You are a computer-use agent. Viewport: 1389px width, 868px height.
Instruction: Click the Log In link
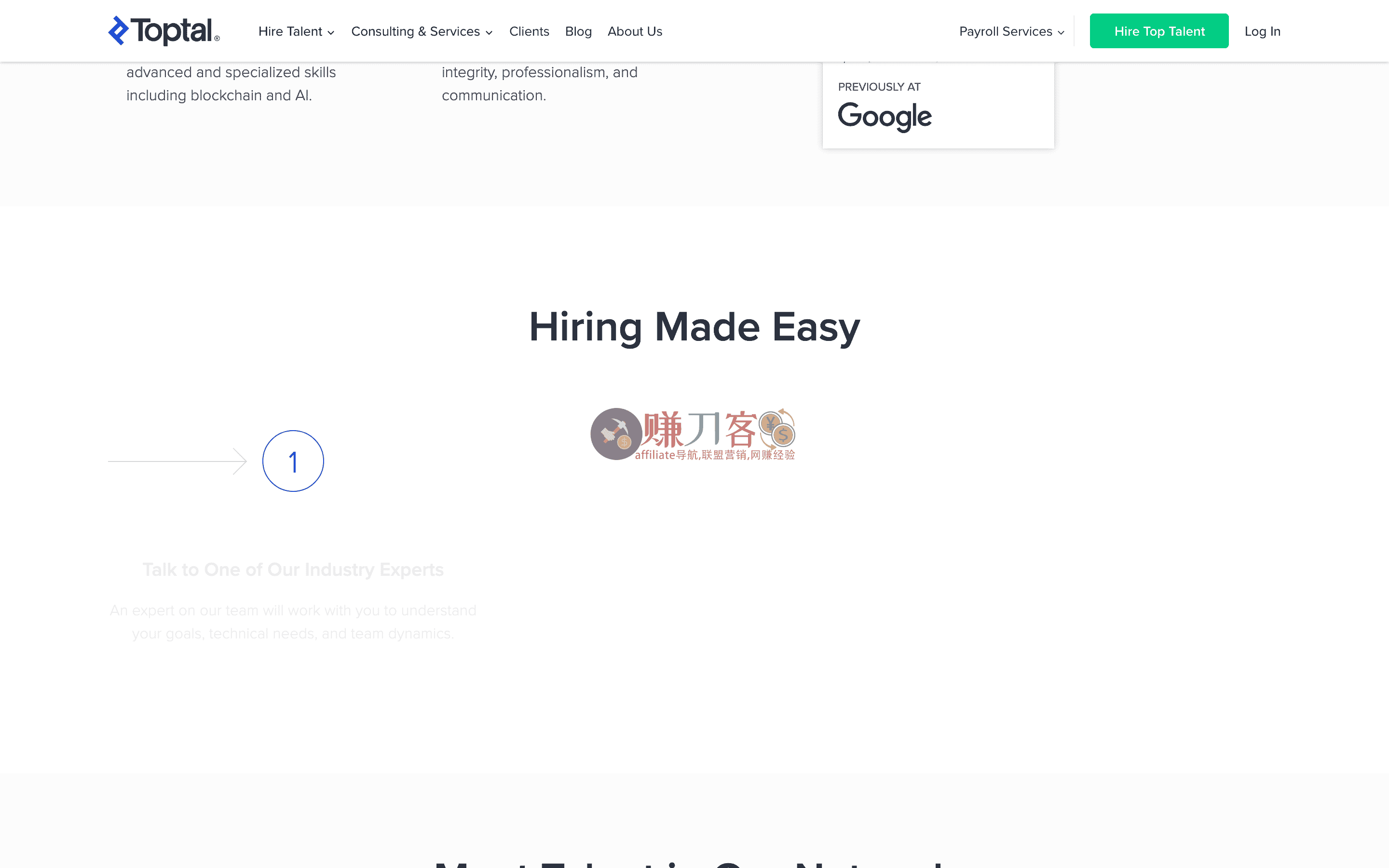(x=1262, y=31)
